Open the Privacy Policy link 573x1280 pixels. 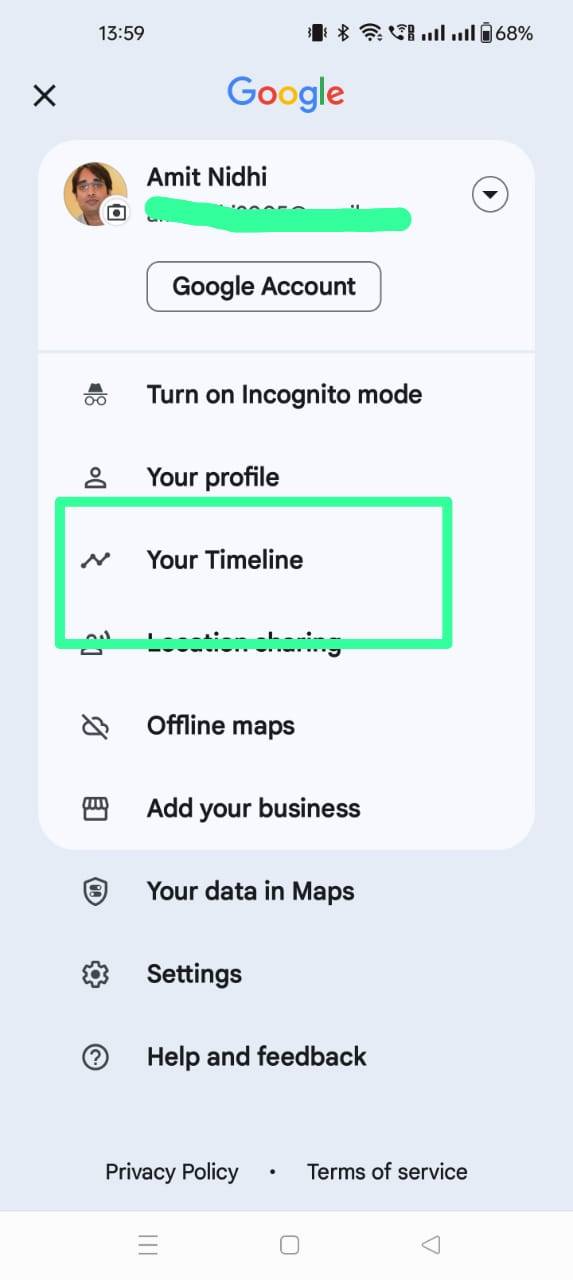click(x=172, y=1171)
